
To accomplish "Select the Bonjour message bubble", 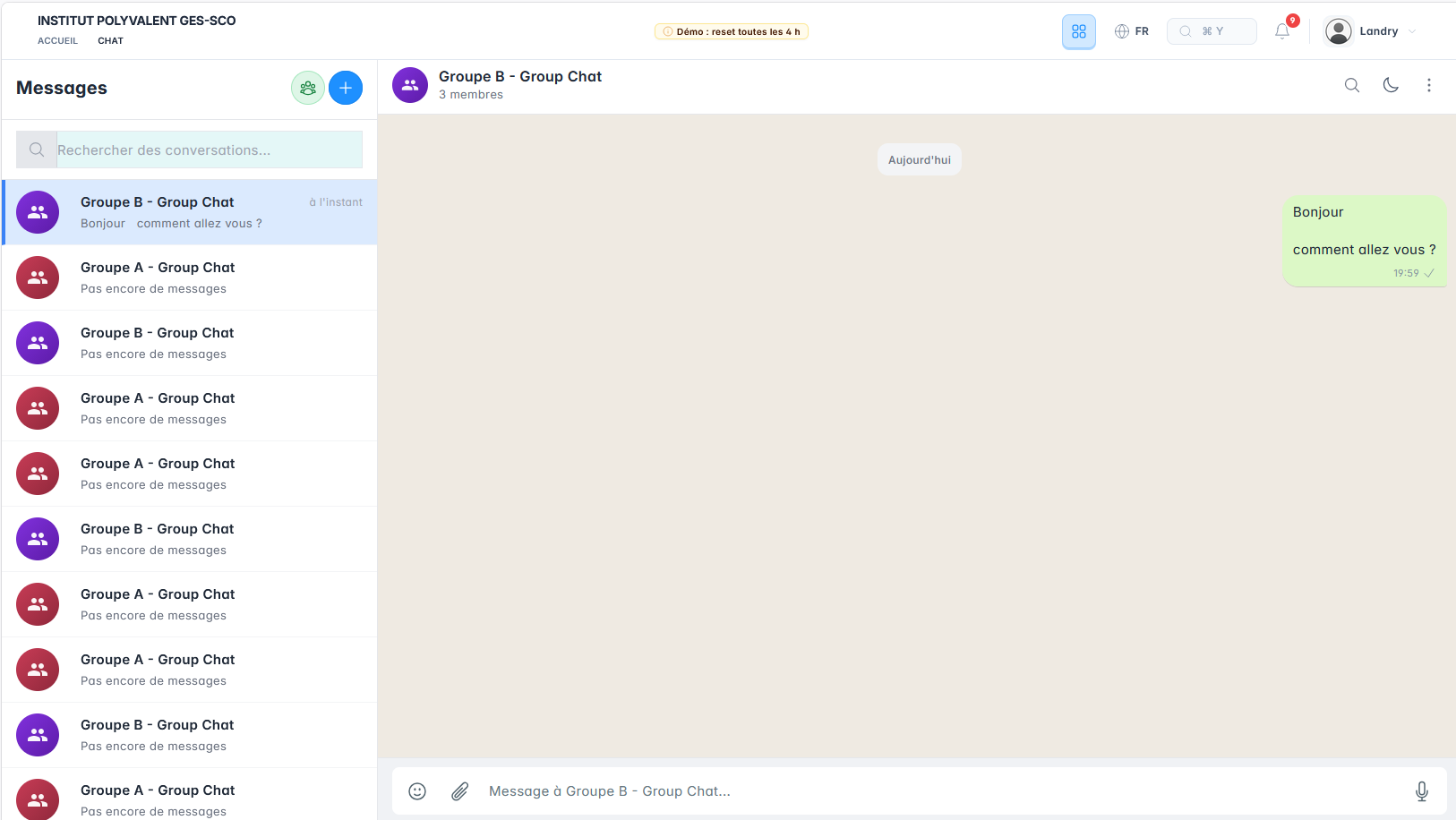I will pyautogui.click(x=1365, y=242).
